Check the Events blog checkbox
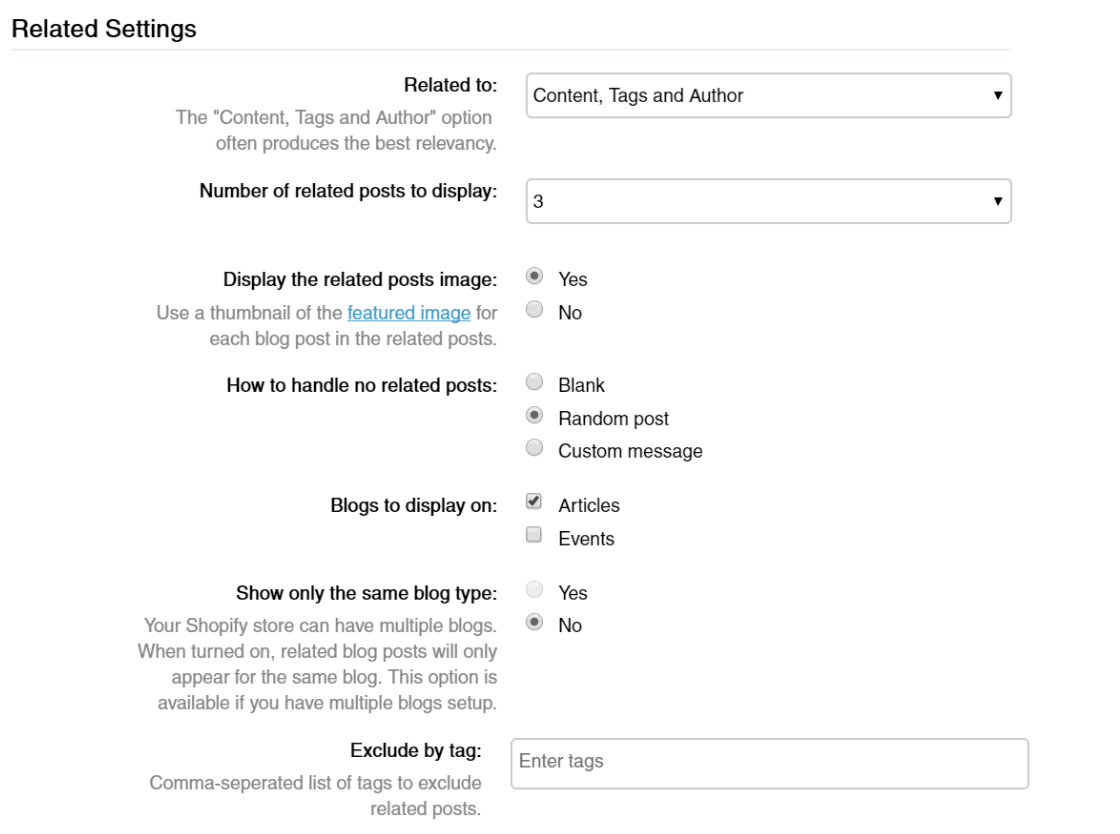This screenshot has width=1120, height=834. click(534, 536)
